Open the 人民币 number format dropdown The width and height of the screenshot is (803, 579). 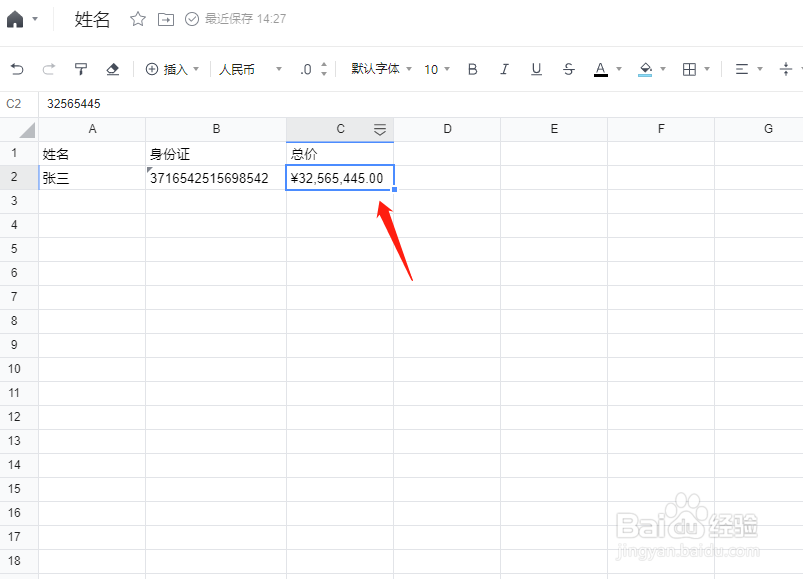250,69
